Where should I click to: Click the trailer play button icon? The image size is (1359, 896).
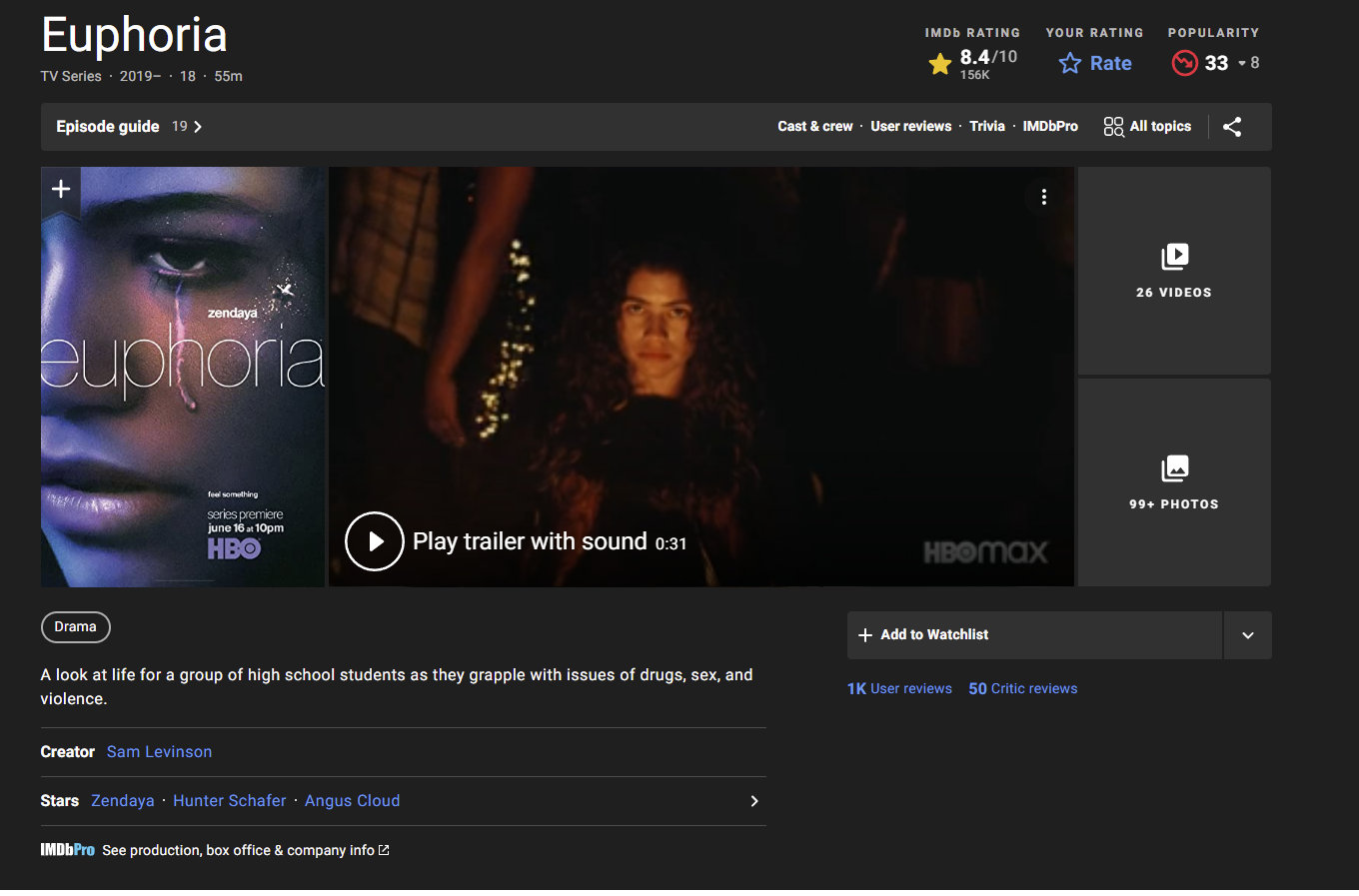coord(375,541)
